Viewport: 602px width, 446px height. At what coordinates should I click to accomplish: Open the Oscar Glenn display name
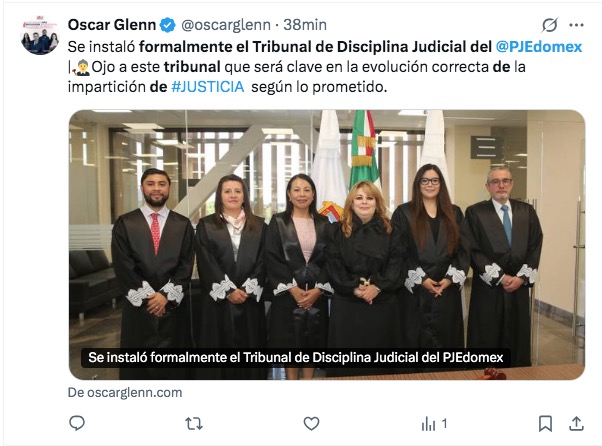tap(112, 25)
